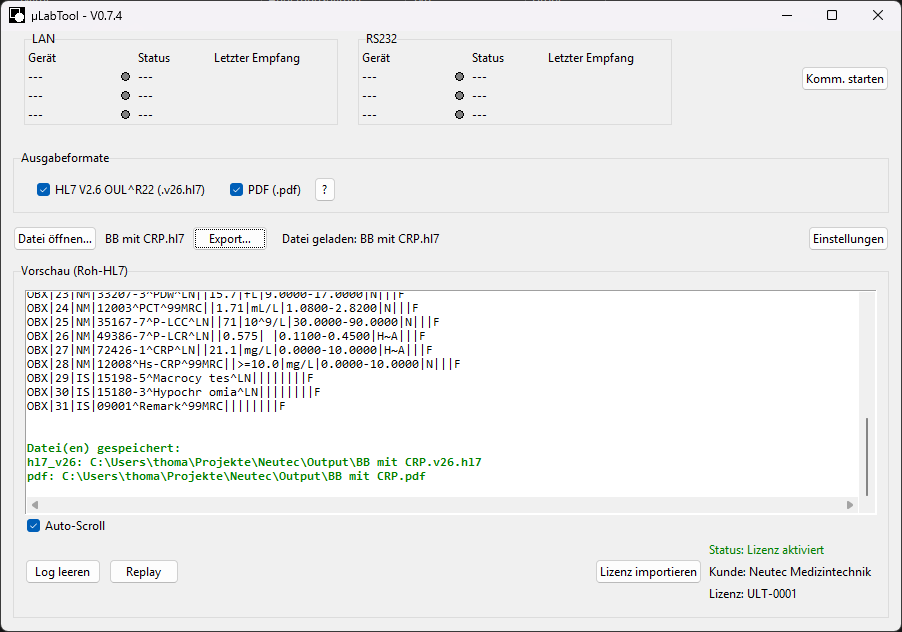Viewport: 902px width, 632px height.
Task: Clear the log with Log leeren
Action: [x=63, y=572]
